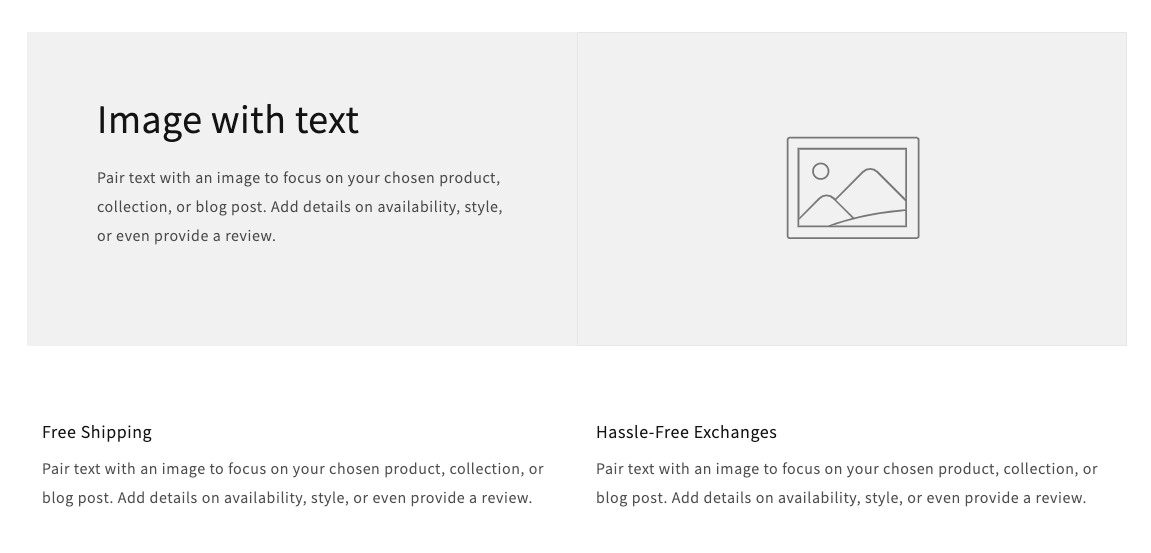1151x553 pixels.
Task: Click first line of the Hassle-Free Exchanges description
Action: coord(847,469)
